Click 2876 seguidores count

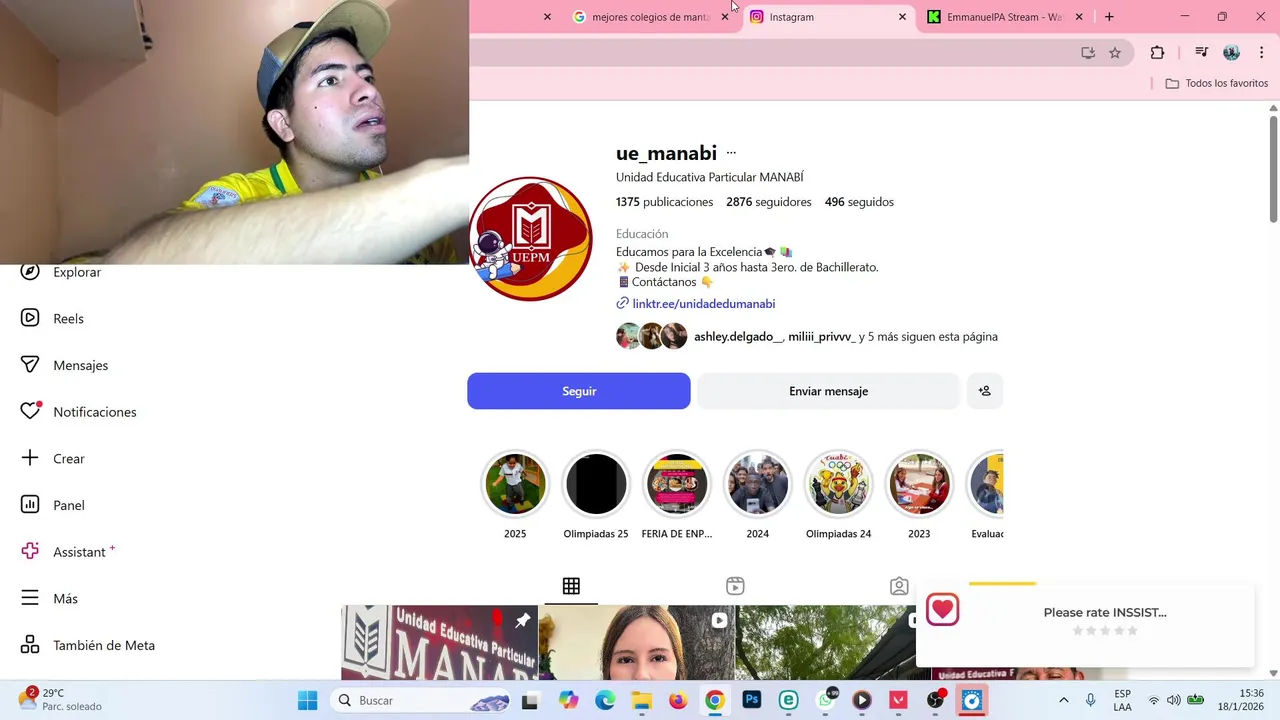point(769,202)
